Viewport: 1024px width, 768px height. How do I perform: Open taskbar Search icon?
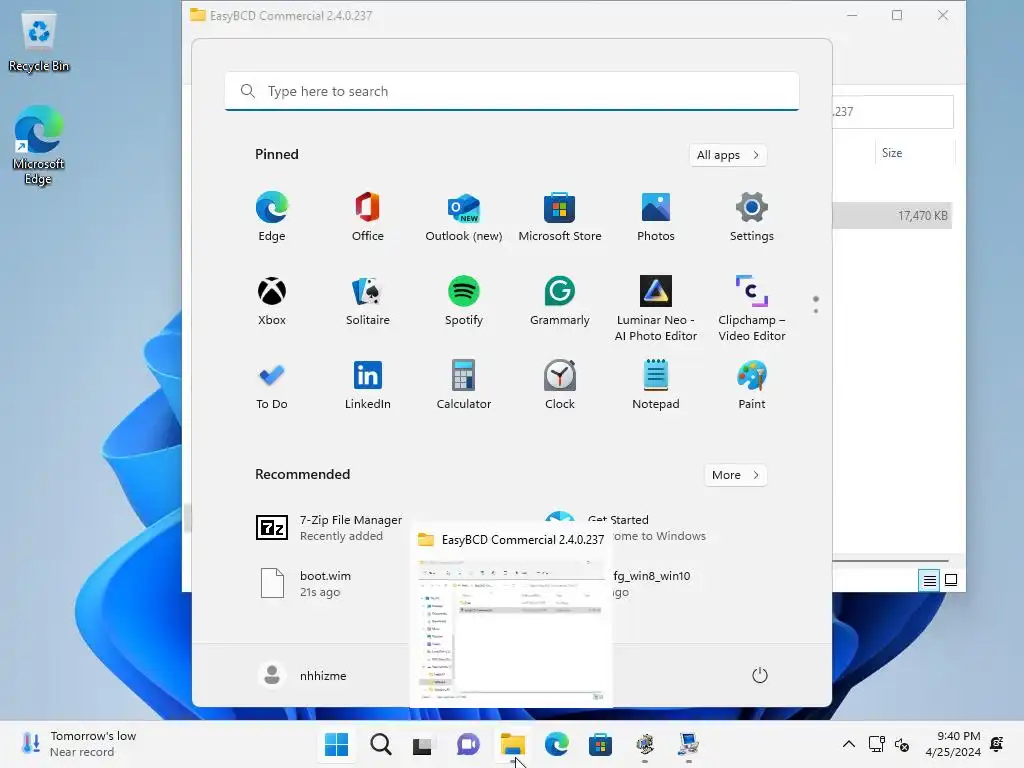[x=381, y=744]
